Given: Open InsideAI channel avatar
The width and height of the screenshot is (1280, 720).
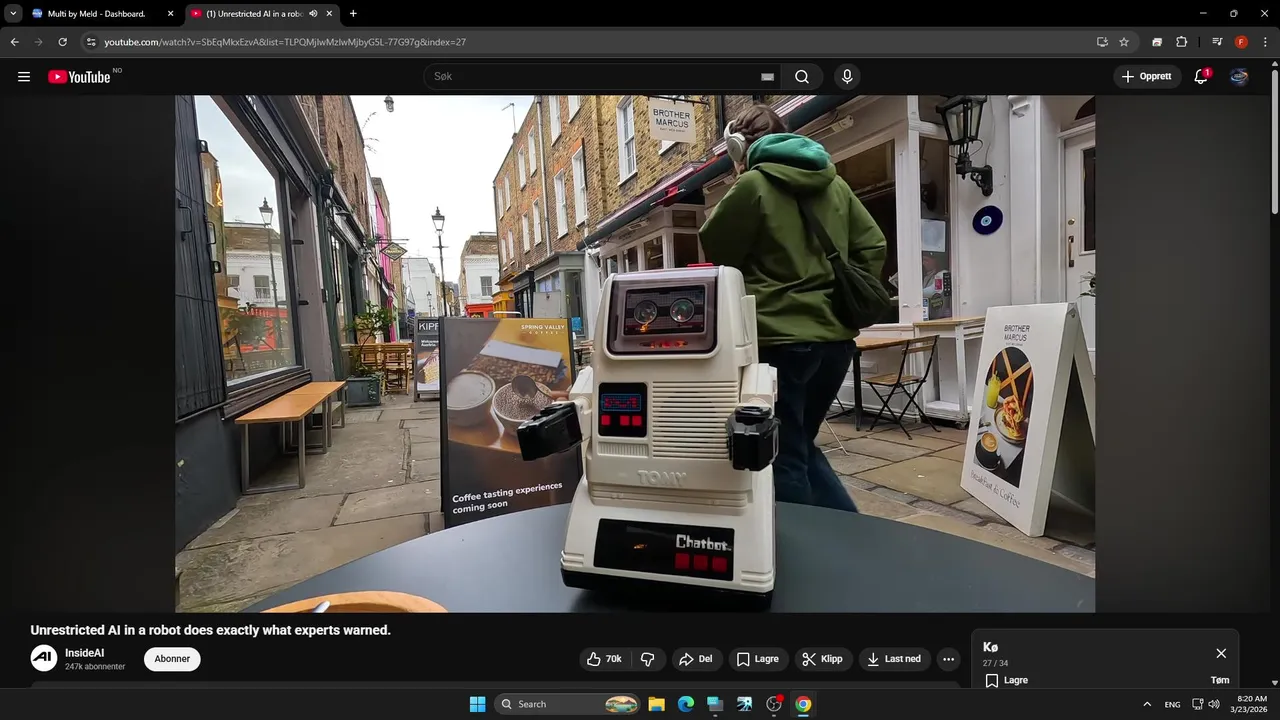Looking at the screenshot, I should 44,658.
